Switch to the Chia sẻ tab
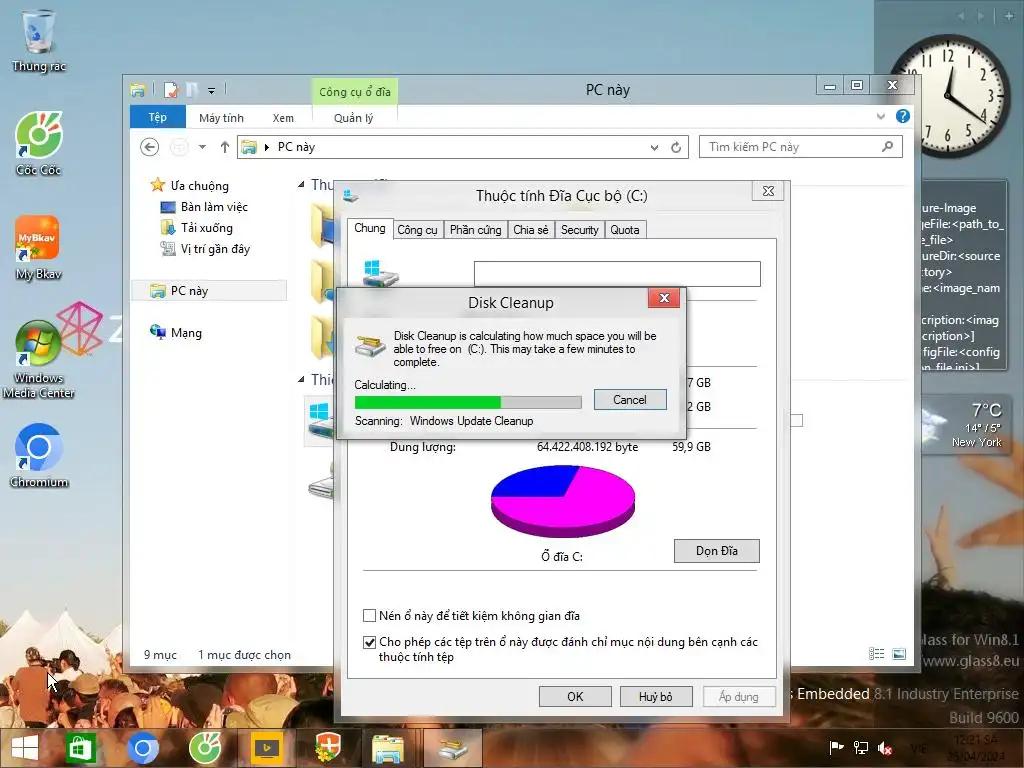Image resolution: width=1024 pixels, height=768 pixels. pos(530,230)
